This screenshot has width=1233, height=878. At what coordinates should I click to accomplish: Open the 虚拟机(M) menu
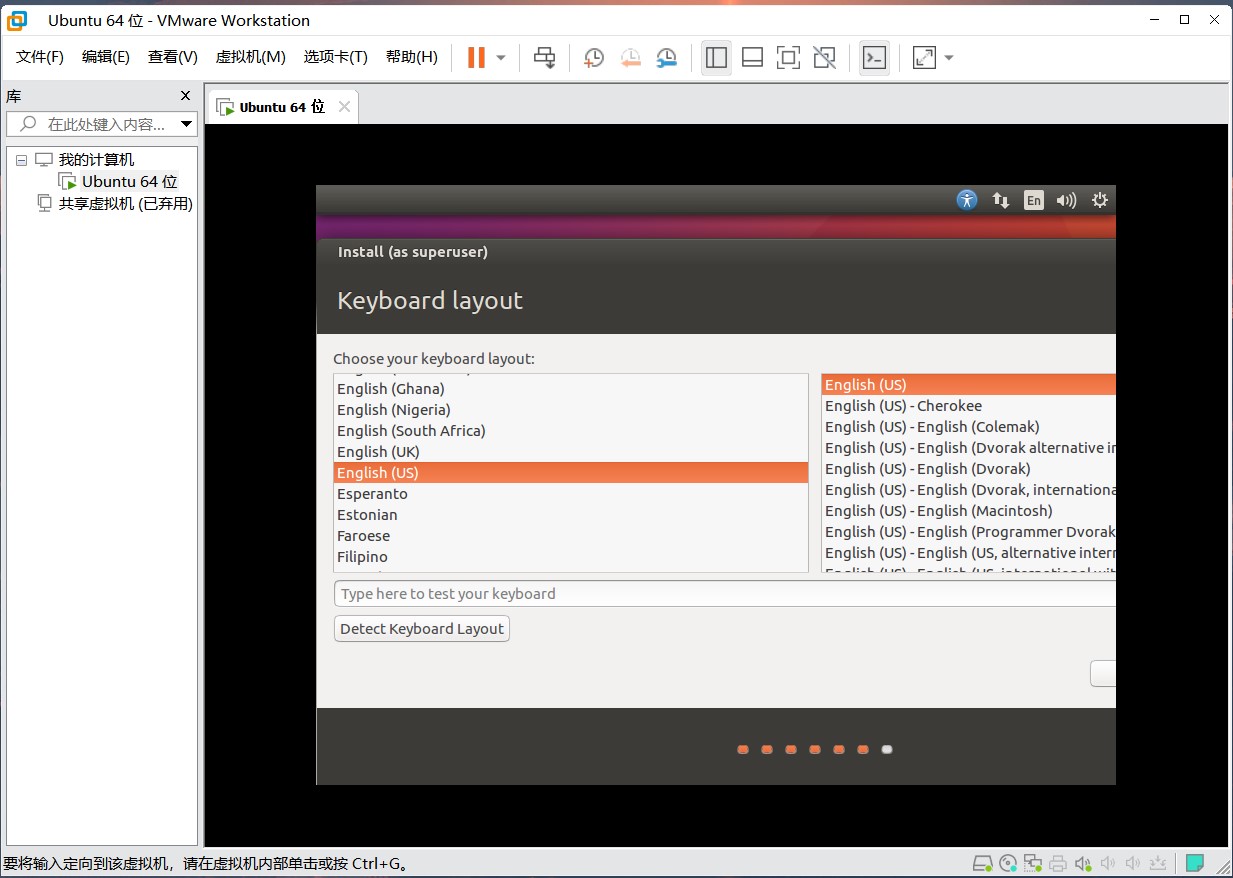pyautogui.click(x=250, y=57)
